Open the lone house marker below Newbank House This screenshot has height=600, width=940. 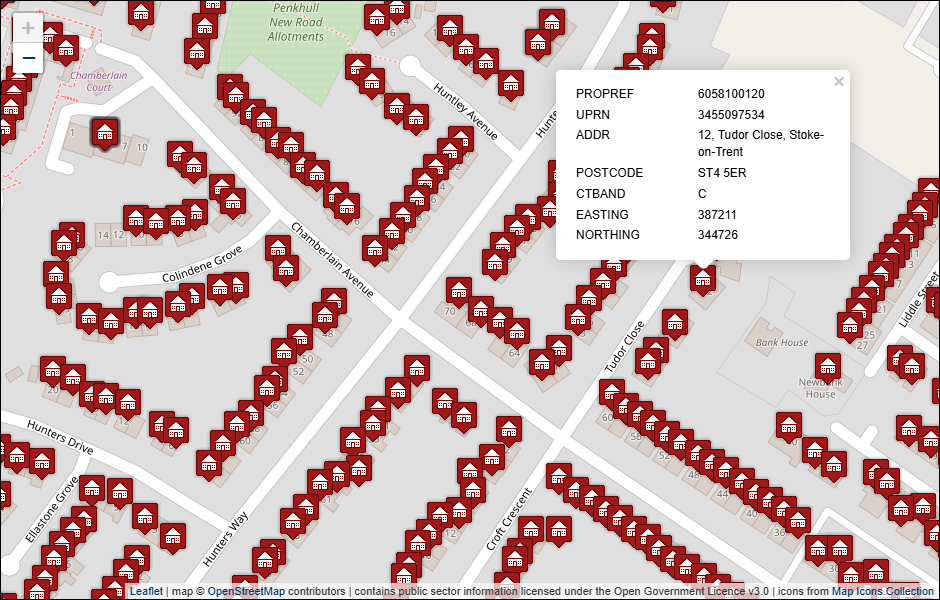(790, 425)
